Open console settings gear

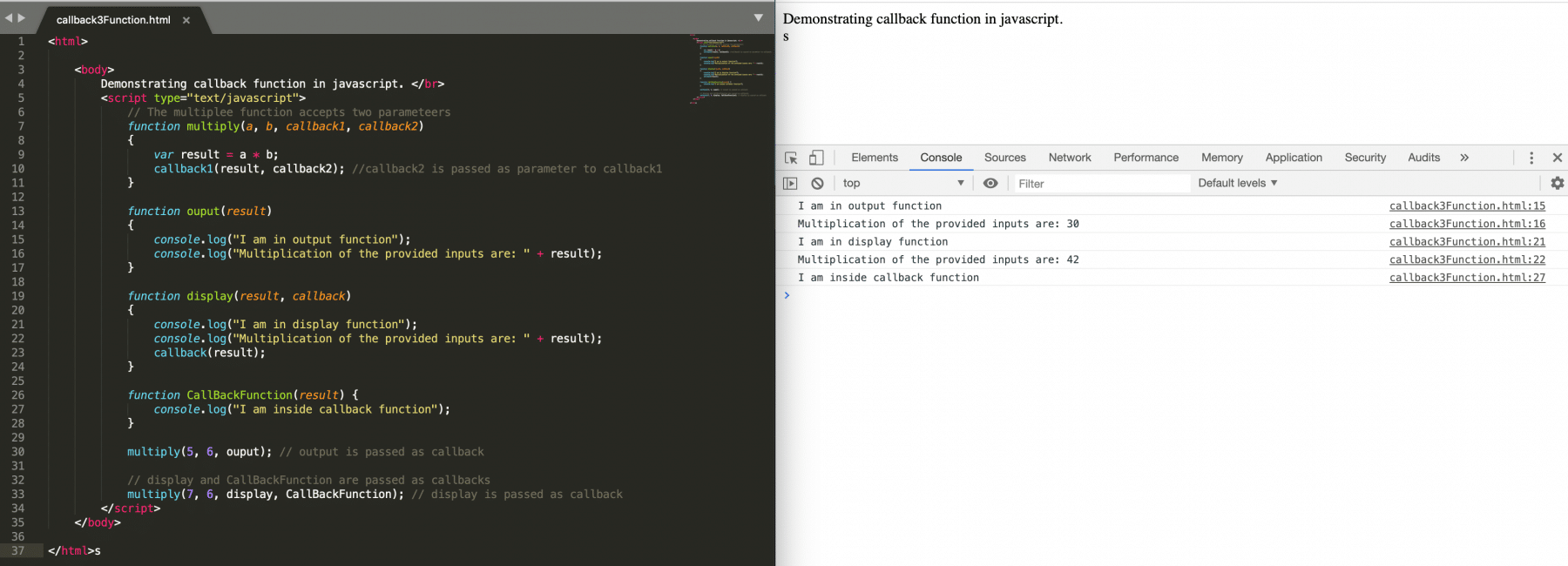coord(1557,183)
